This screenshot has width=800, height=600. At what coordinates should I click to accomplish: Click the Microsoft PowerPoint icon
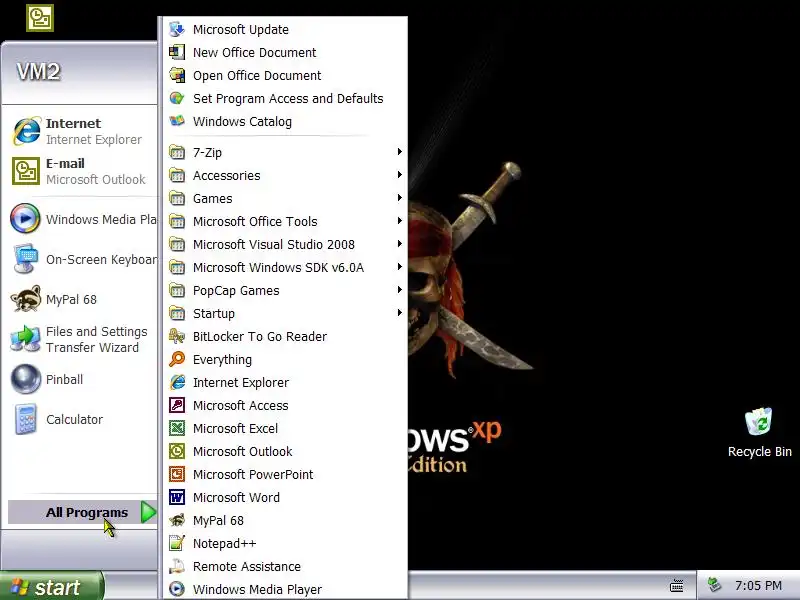(x=177, y=474)
